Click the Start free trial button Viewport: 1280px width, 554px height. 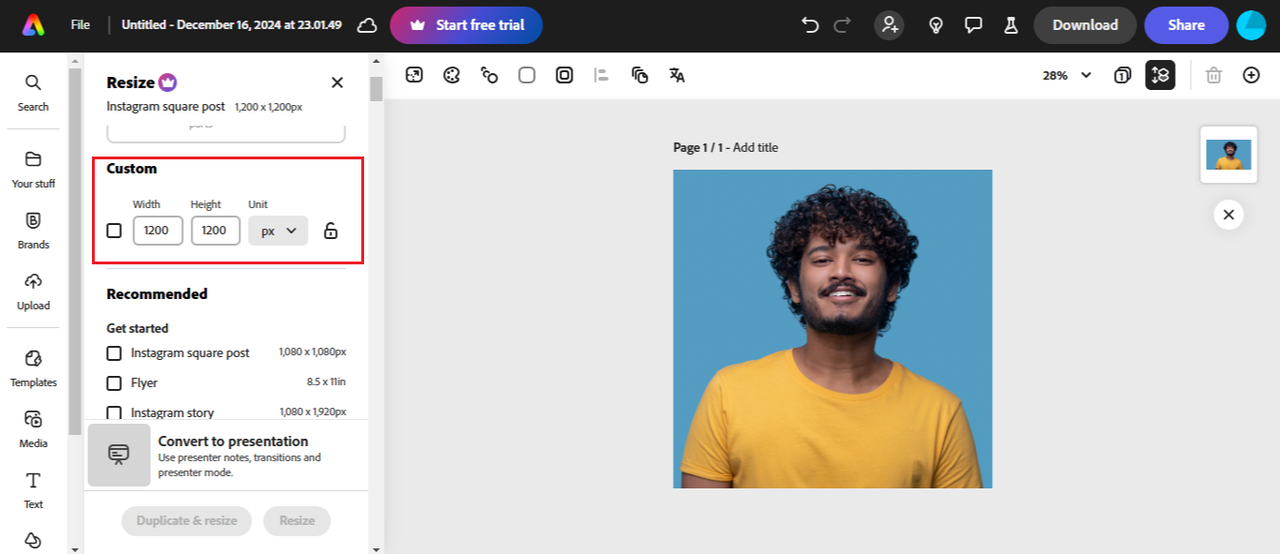click(466, 25)
